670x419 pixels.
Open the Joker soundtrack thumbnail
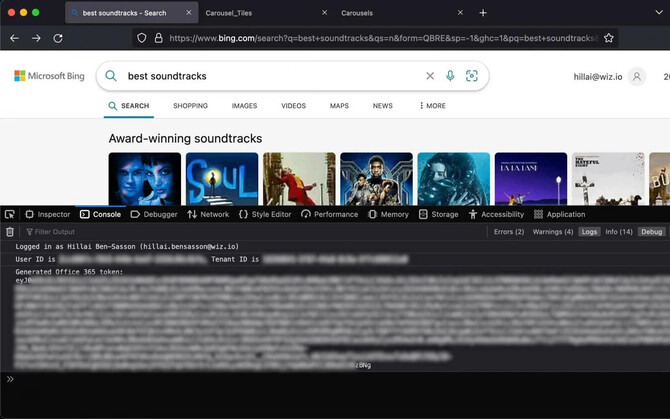[300, 179]
